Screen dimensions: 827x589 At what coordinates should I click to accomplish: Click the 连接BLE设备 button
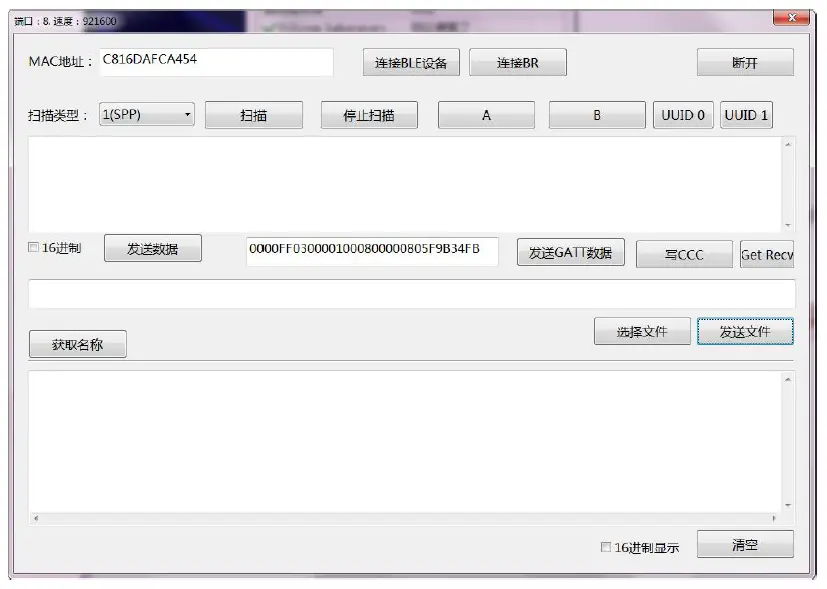coord(411,62)
